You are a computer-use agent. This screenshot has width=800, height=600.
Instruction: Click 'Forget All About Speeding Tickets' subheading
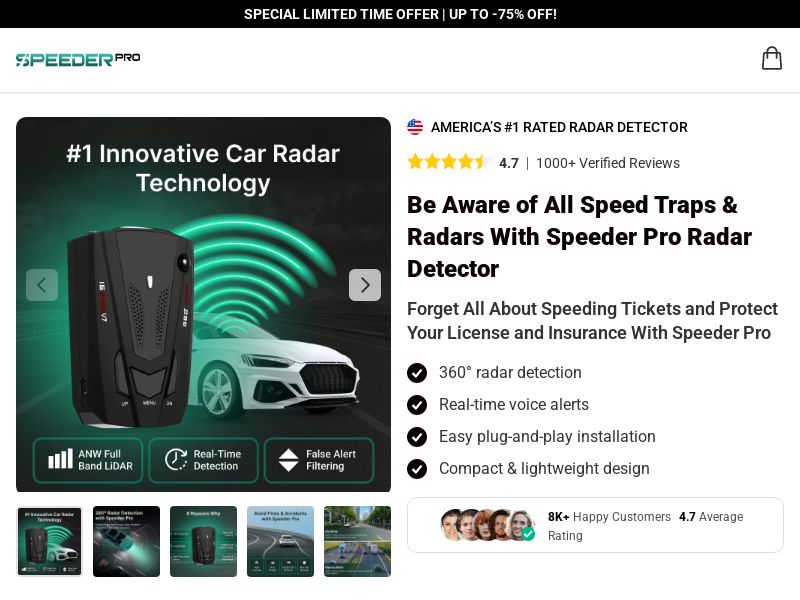[x=592, y=321]
